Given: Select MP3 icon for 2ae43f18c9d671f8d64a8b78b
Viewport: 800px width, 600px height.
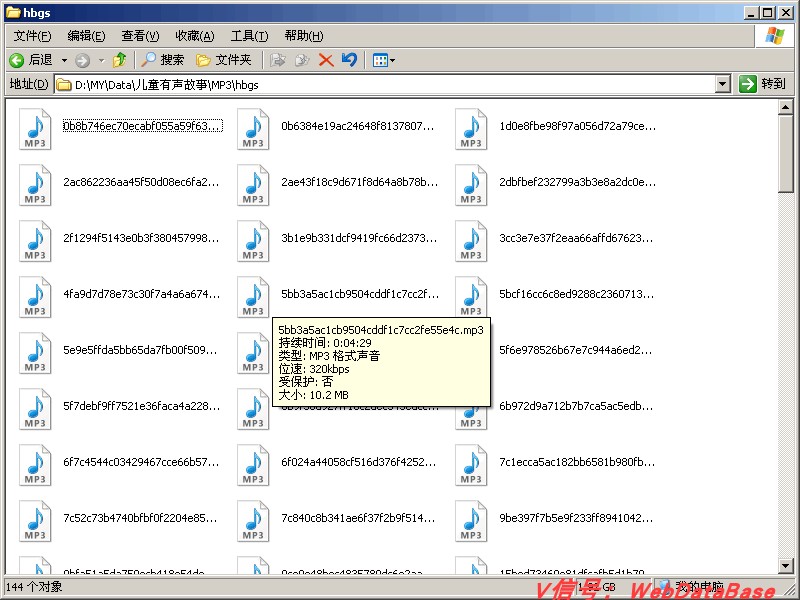Looking at the screenshot, I should 253,185.
